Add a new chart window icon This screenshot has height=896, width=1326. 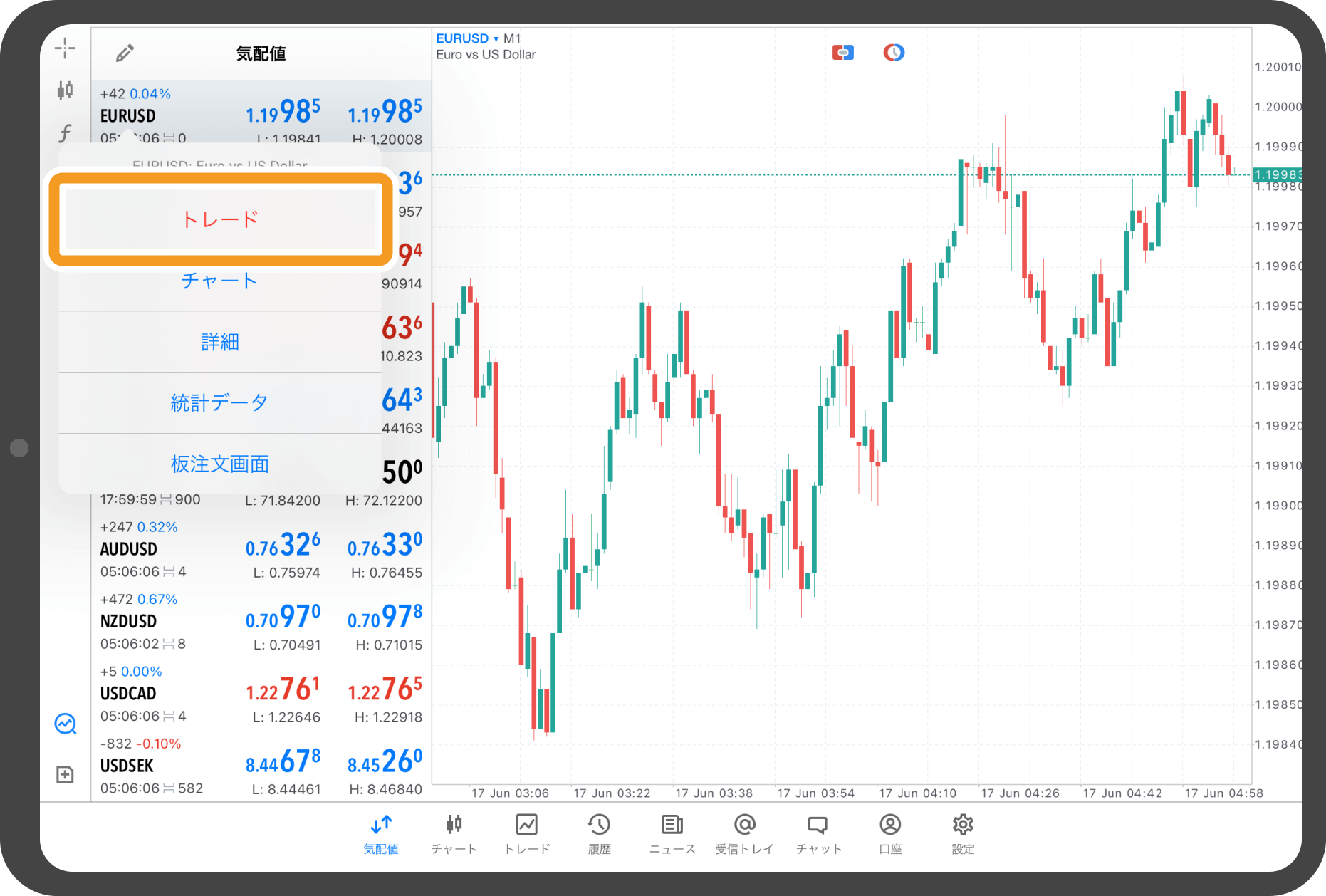pyautogui.click(x=65, y=774)
